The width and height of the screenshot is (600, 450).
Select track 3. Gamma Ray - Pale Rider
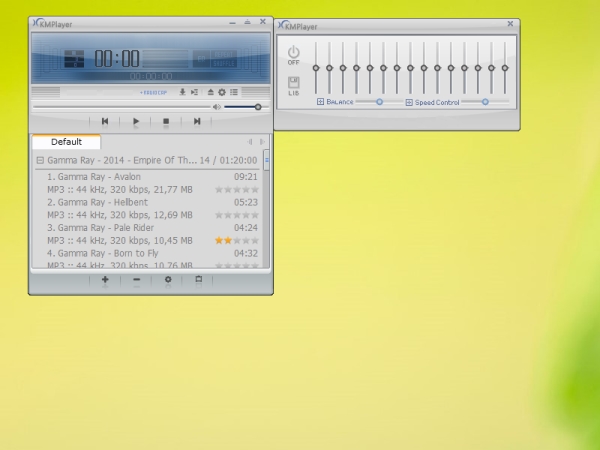point(100,228)
